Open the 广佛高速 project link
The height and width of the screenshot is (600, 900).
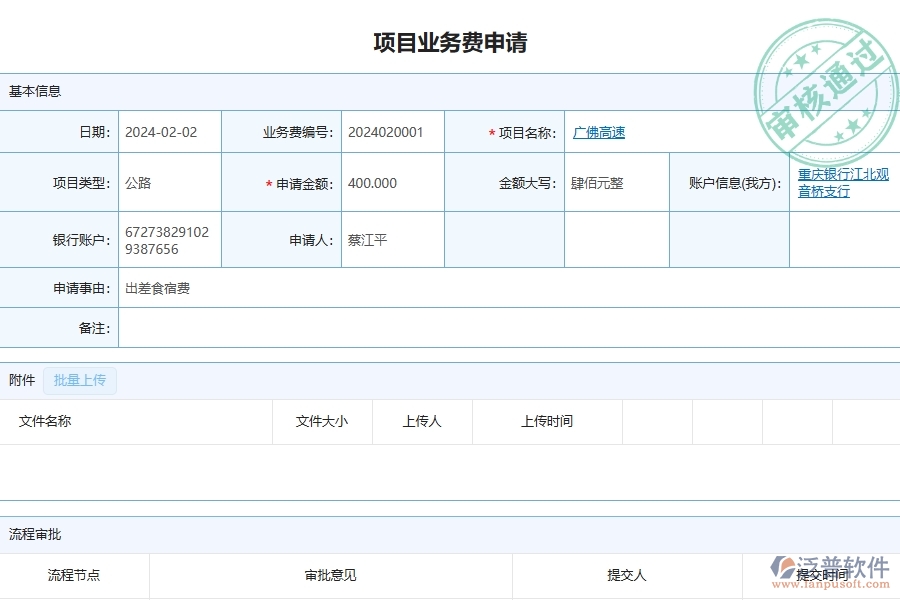[598, 131]
